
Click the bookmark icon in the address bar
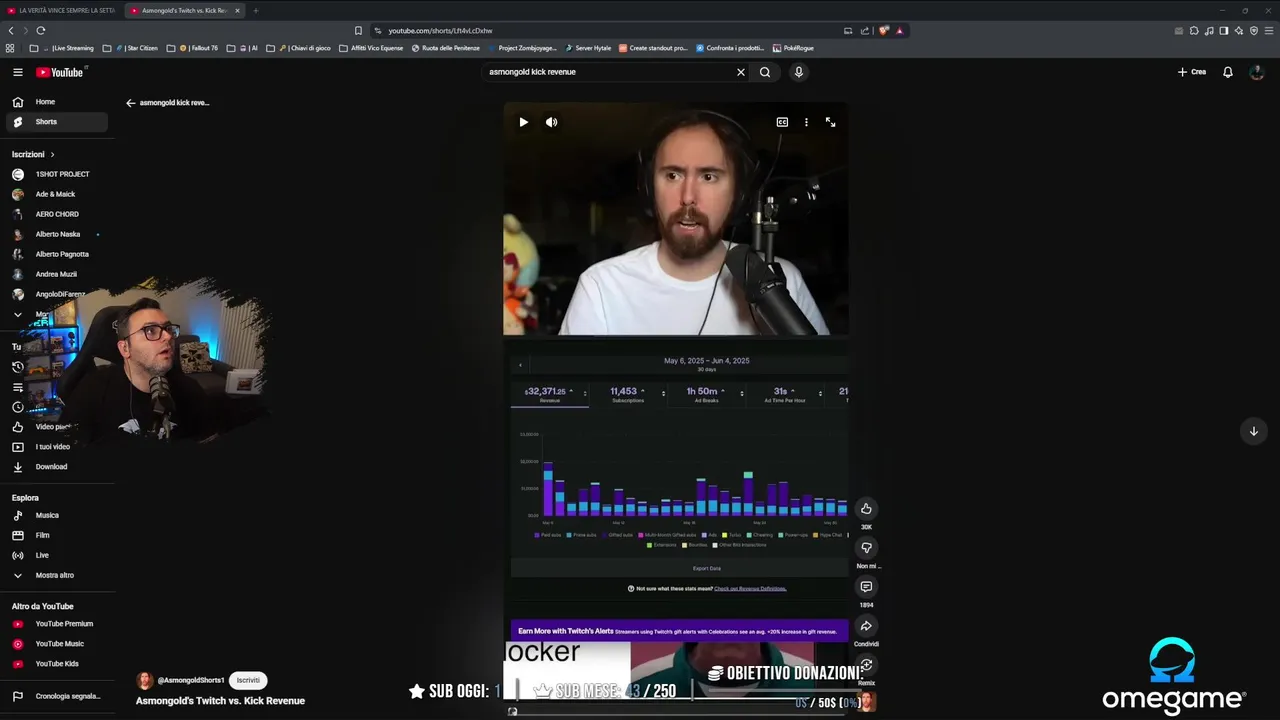click(x=358, y=30)
